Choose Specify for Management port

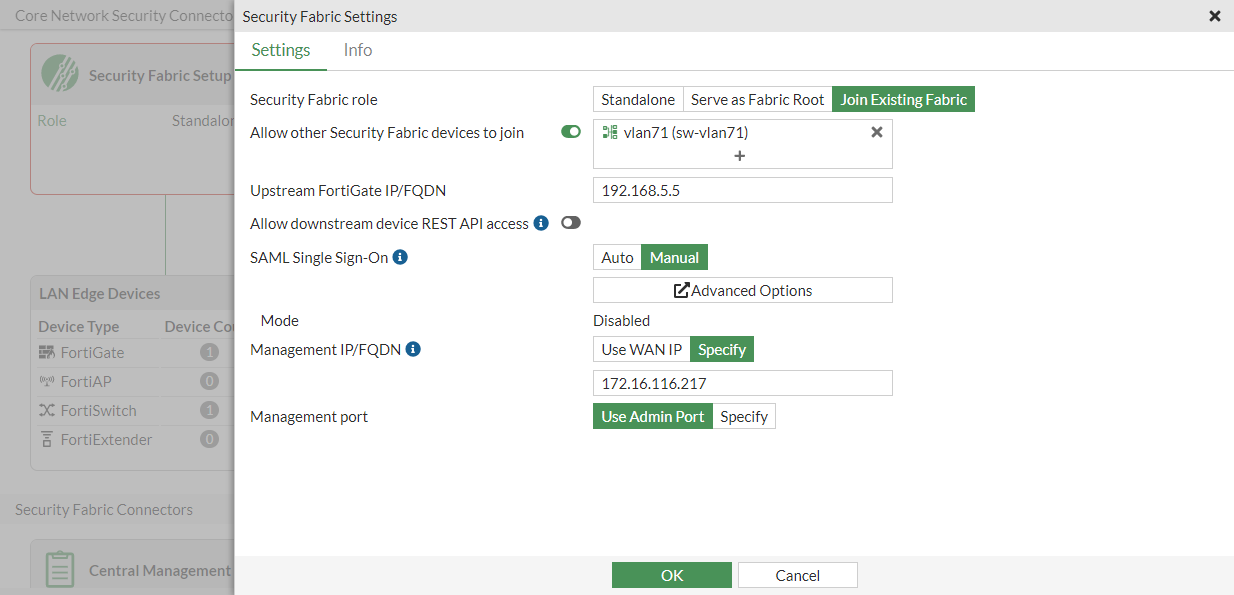(744, 416)
